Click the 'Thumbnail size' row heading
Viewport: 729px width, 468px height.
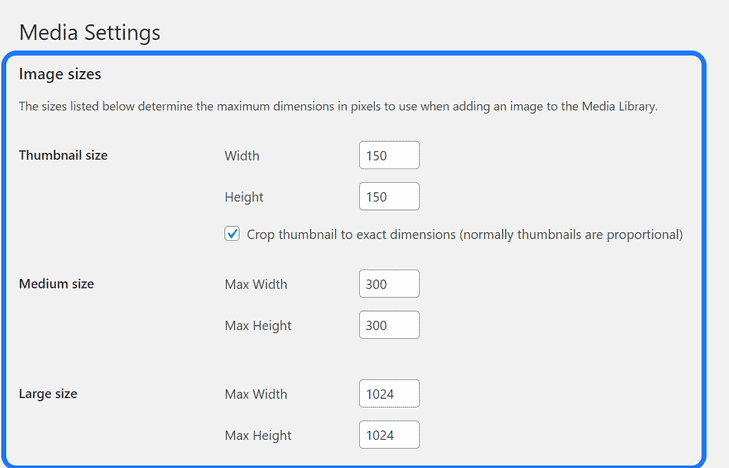(63, 155)
